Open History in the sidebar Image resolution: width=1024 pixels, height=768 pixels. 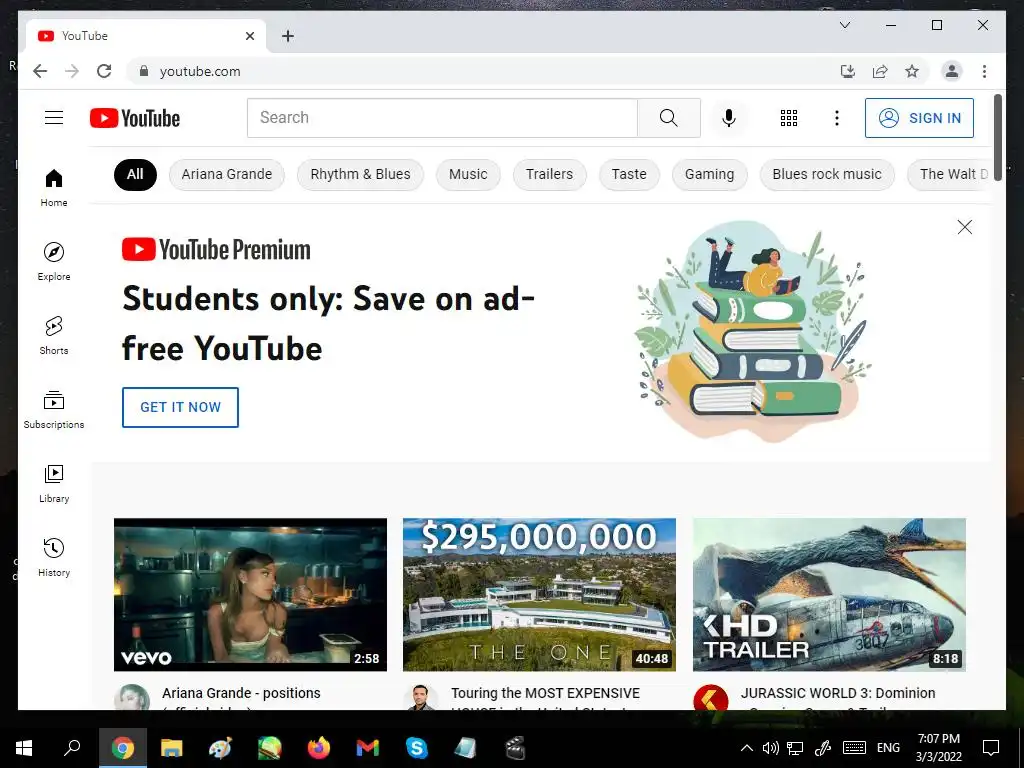tap(54, 558)
